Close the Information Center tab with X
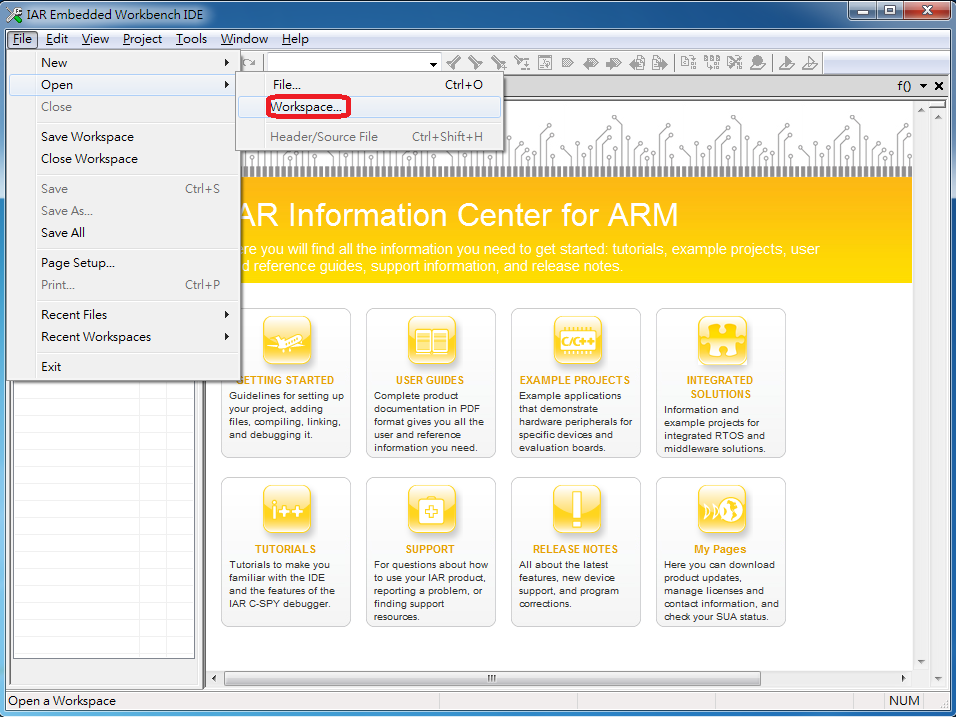The width and height of the screenshot is (956, 717). (939, 86)
